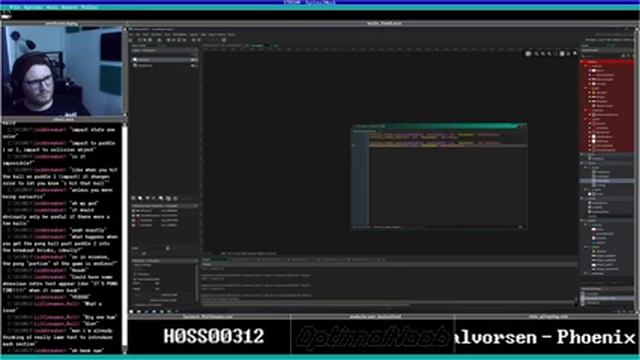640x360 pixels.
Task: Toggle visibility eye of the Background layer
Action: click(192, 66)
